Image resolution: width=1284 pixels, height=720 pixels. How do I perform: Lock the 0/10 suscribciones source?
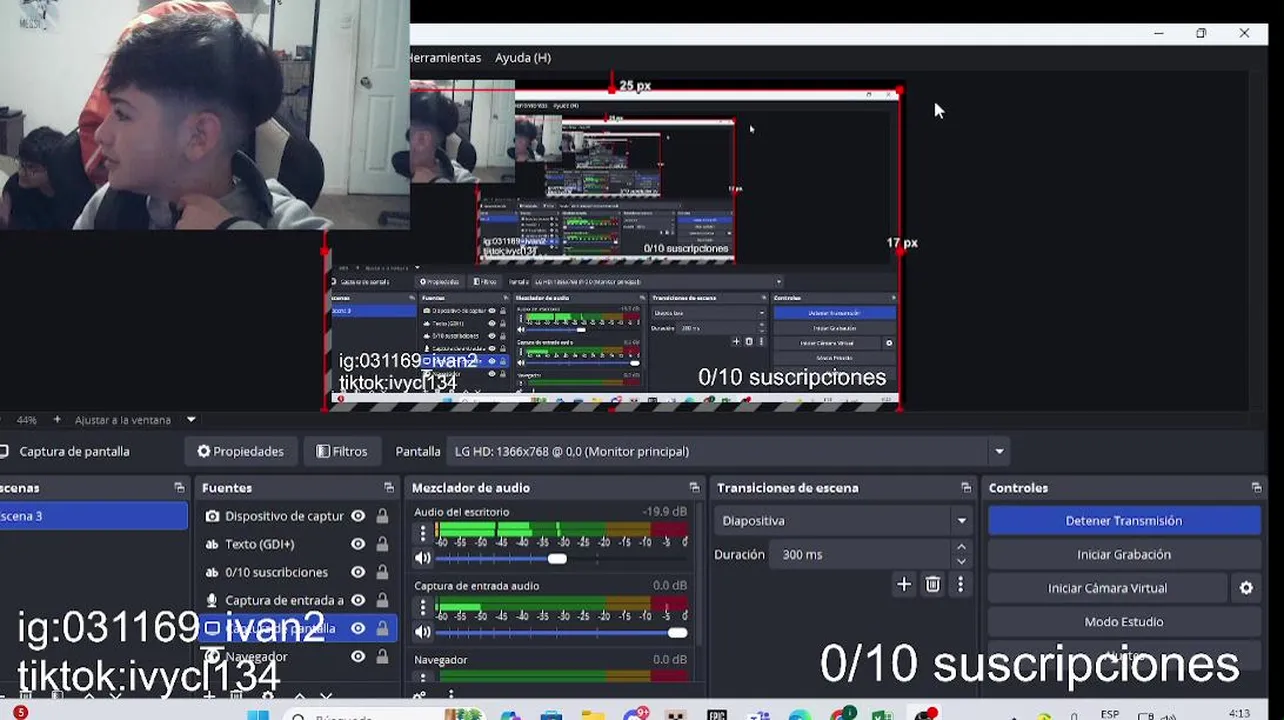[x=382, y=572]
